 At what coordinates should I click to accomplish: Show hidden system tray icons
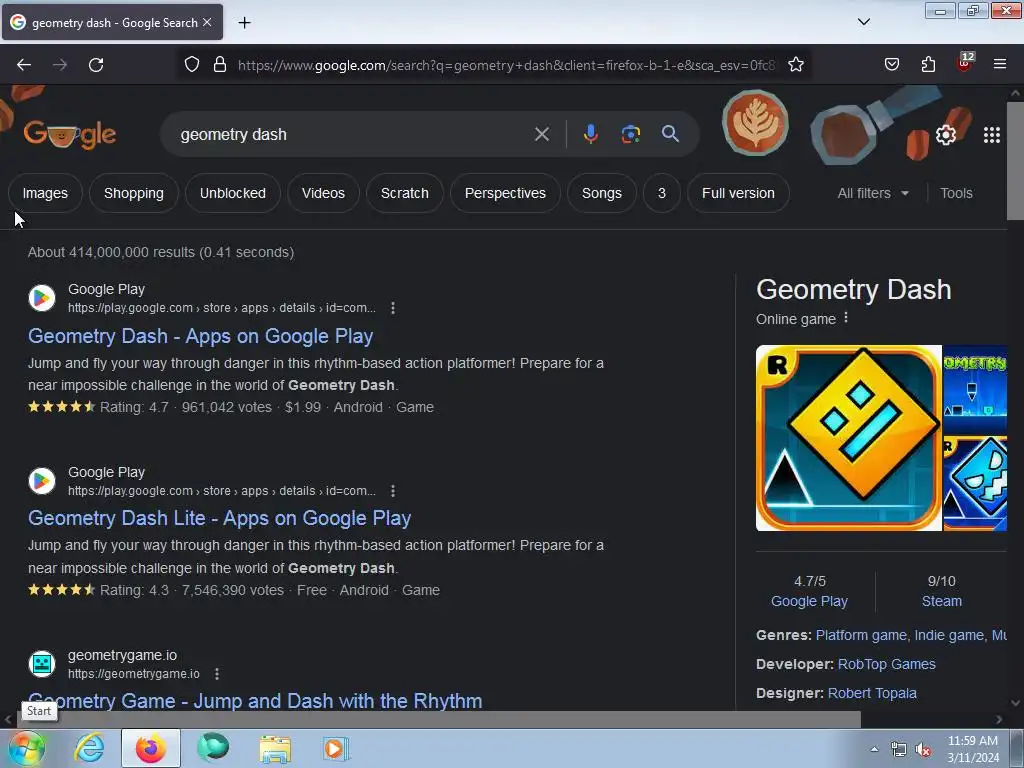874,750
